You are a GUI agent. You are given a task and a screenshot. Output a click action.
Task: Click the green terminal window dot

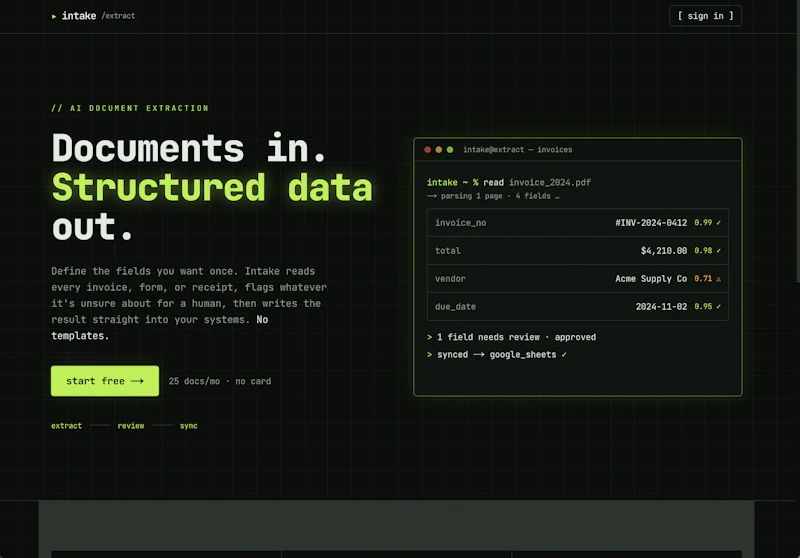coord(450,149)
